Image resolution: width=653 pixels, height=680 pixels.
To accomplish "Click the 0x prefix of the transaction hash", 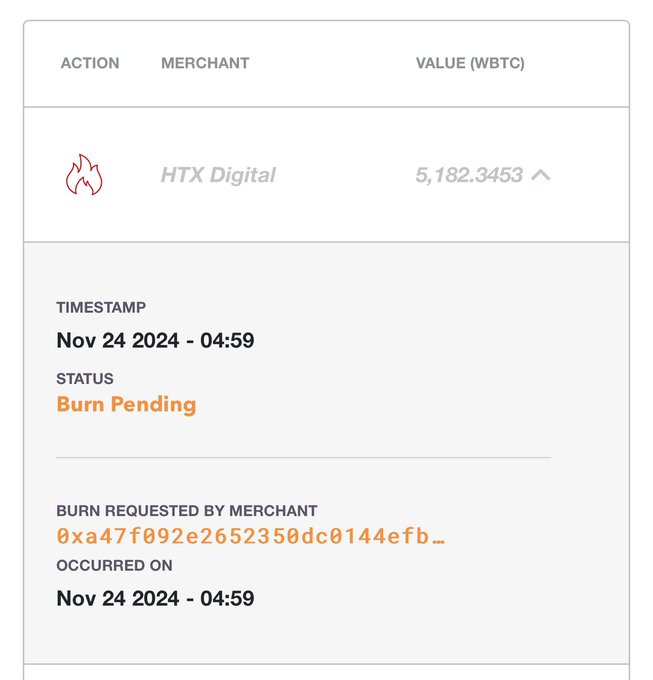I will click(x=70, y=536).
